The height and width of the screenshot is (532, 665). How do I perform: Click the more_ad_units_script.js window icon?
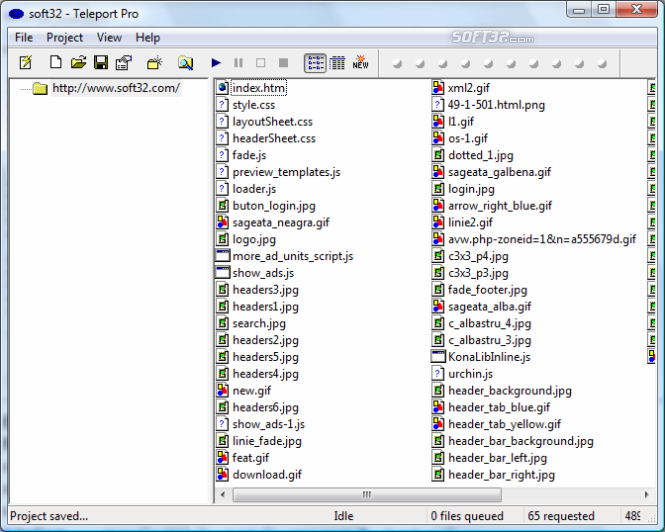tap(223, 256)
